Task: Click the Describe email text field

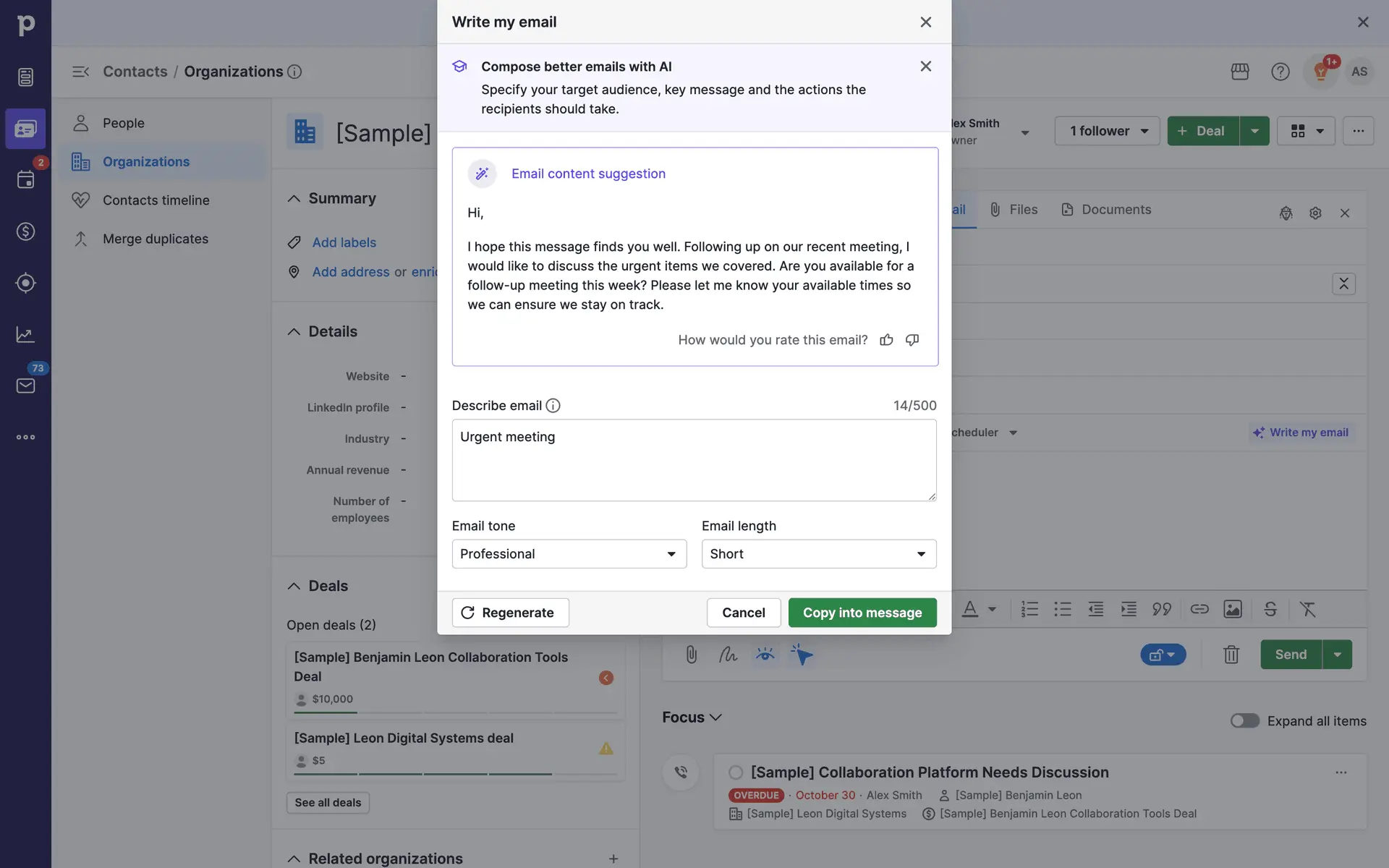Action: tap(694, 461)
